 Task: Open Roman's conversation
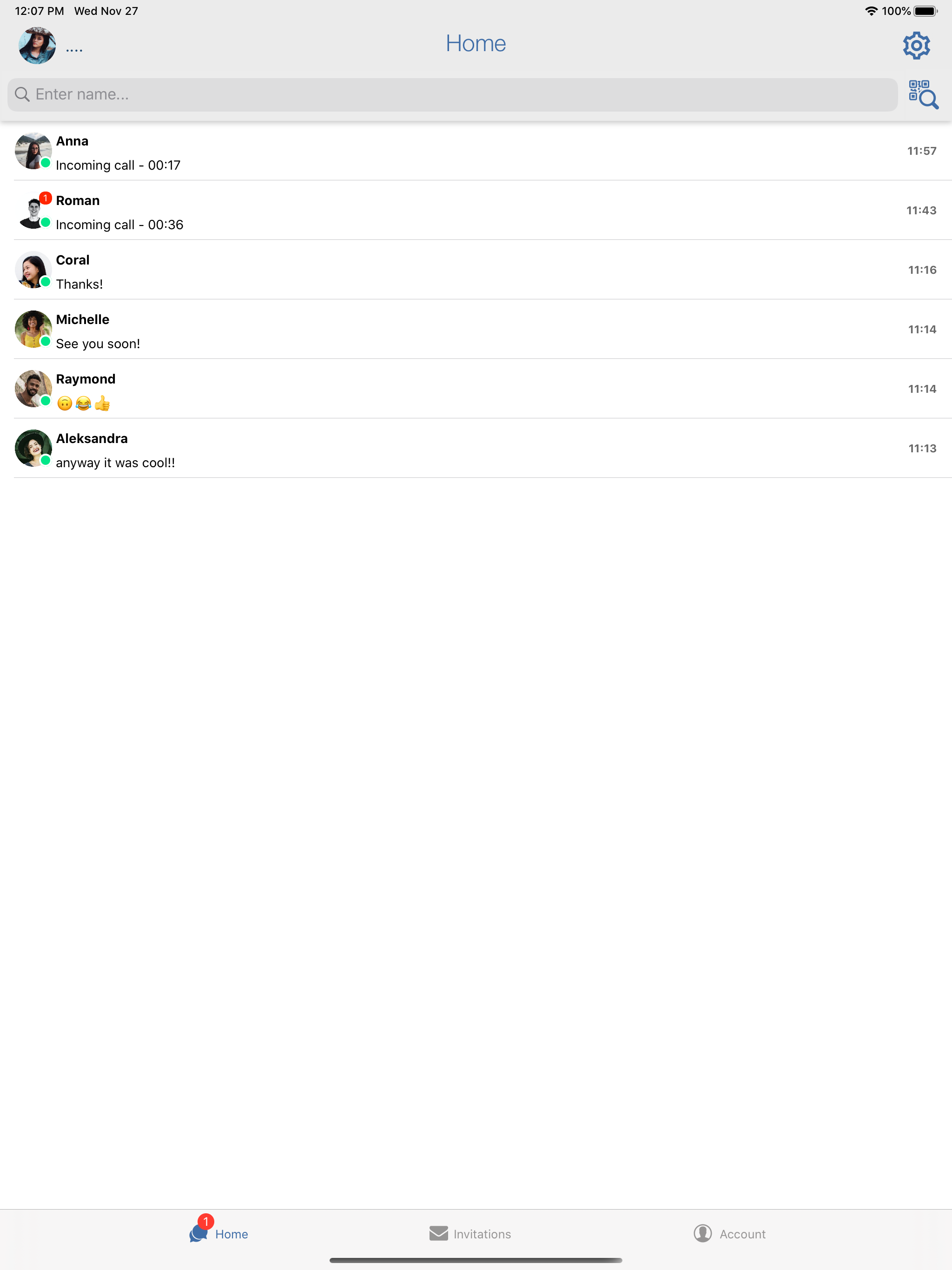476,211
